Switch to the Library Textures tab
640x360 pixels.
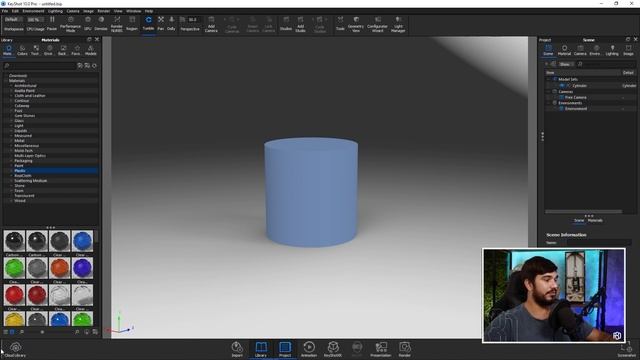pyautogui.click(x=35, y=51)
